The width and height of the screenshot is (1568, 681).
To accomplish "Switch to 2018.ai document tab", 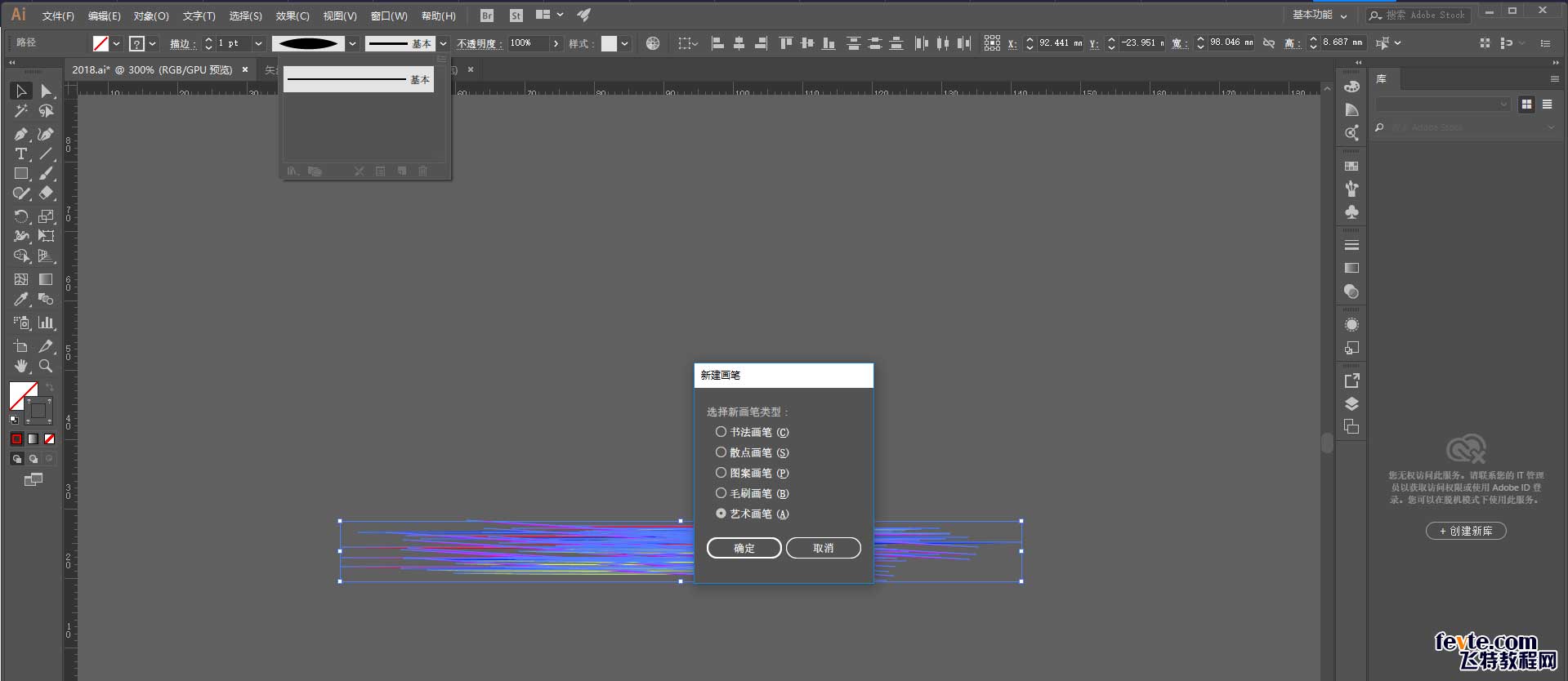I will click(153, 70).
